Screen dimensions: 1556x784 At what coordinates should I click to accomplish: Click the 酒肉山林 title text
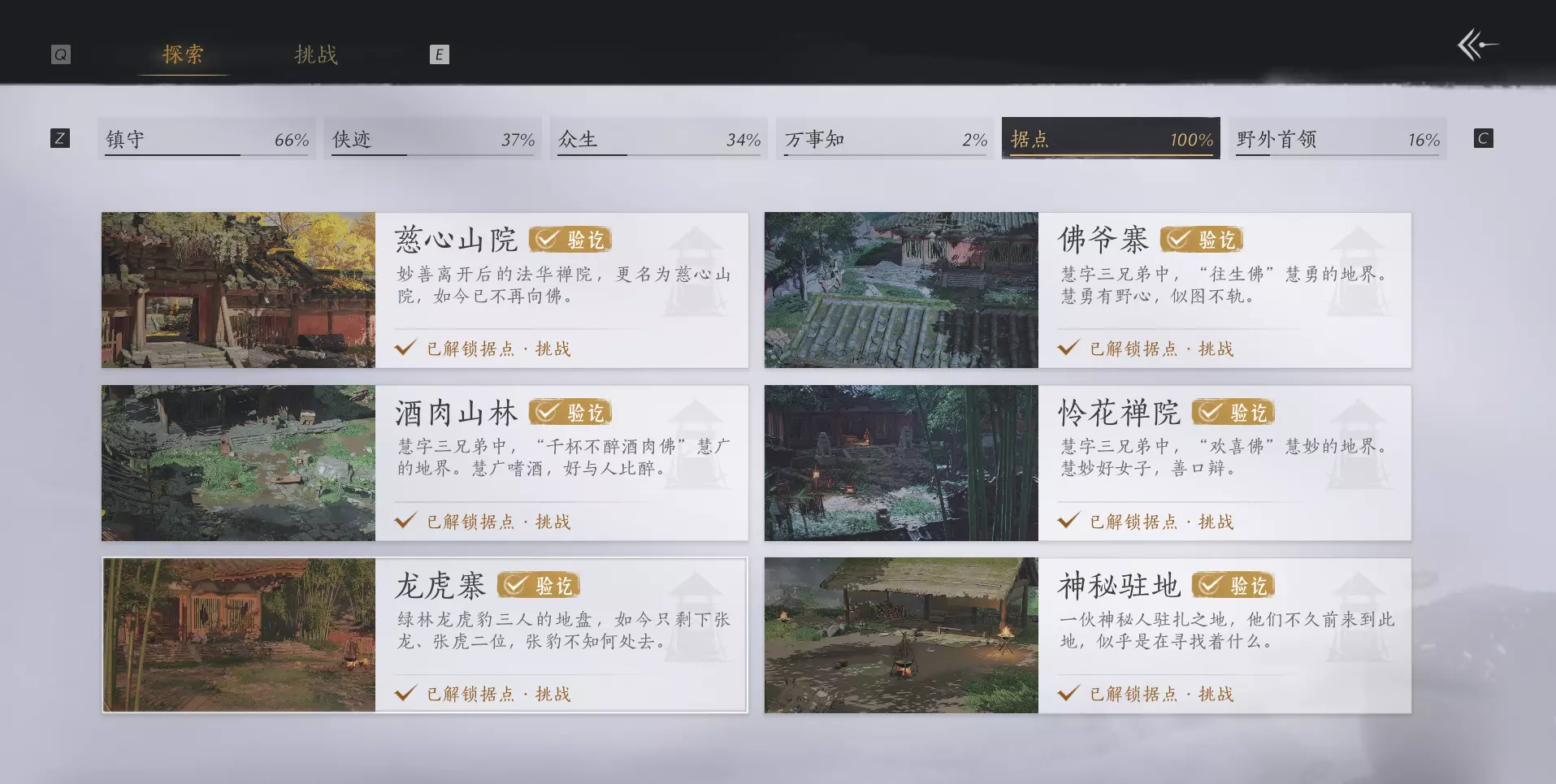[x=457, y=413]
